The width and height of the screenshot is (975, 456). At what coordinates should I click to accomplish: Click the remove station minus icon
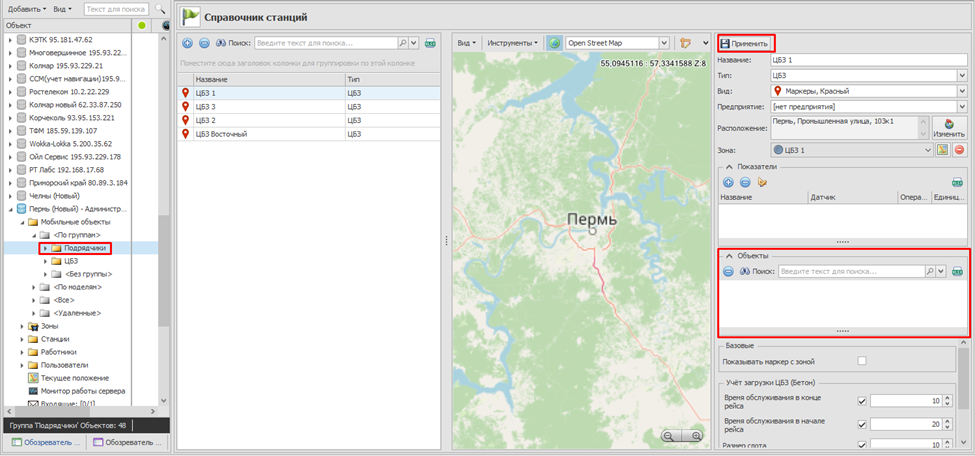click(x=204, y=44)
